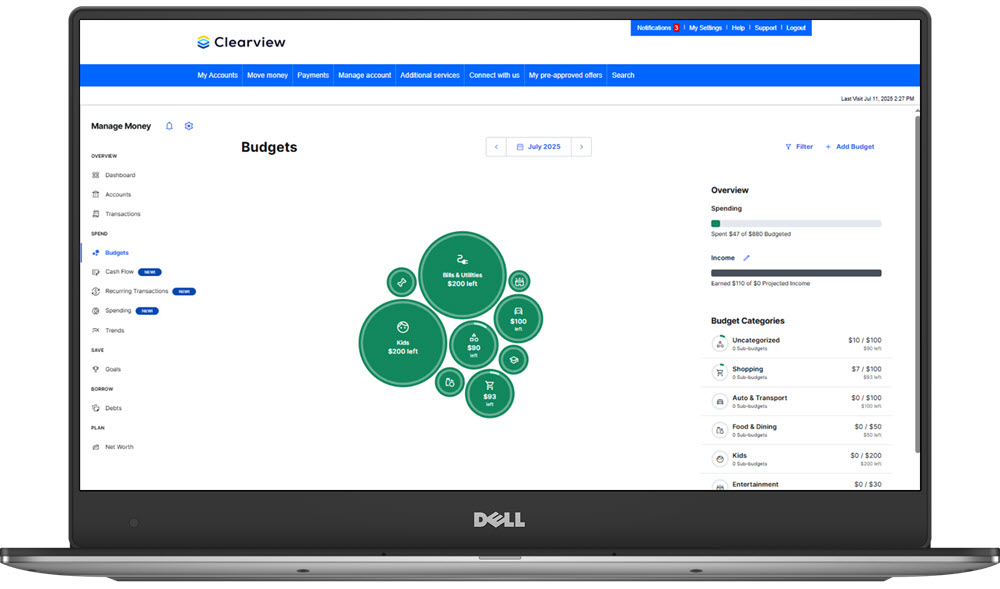Select Recurring Transactions in the sidebar

(x=135, y=291)
